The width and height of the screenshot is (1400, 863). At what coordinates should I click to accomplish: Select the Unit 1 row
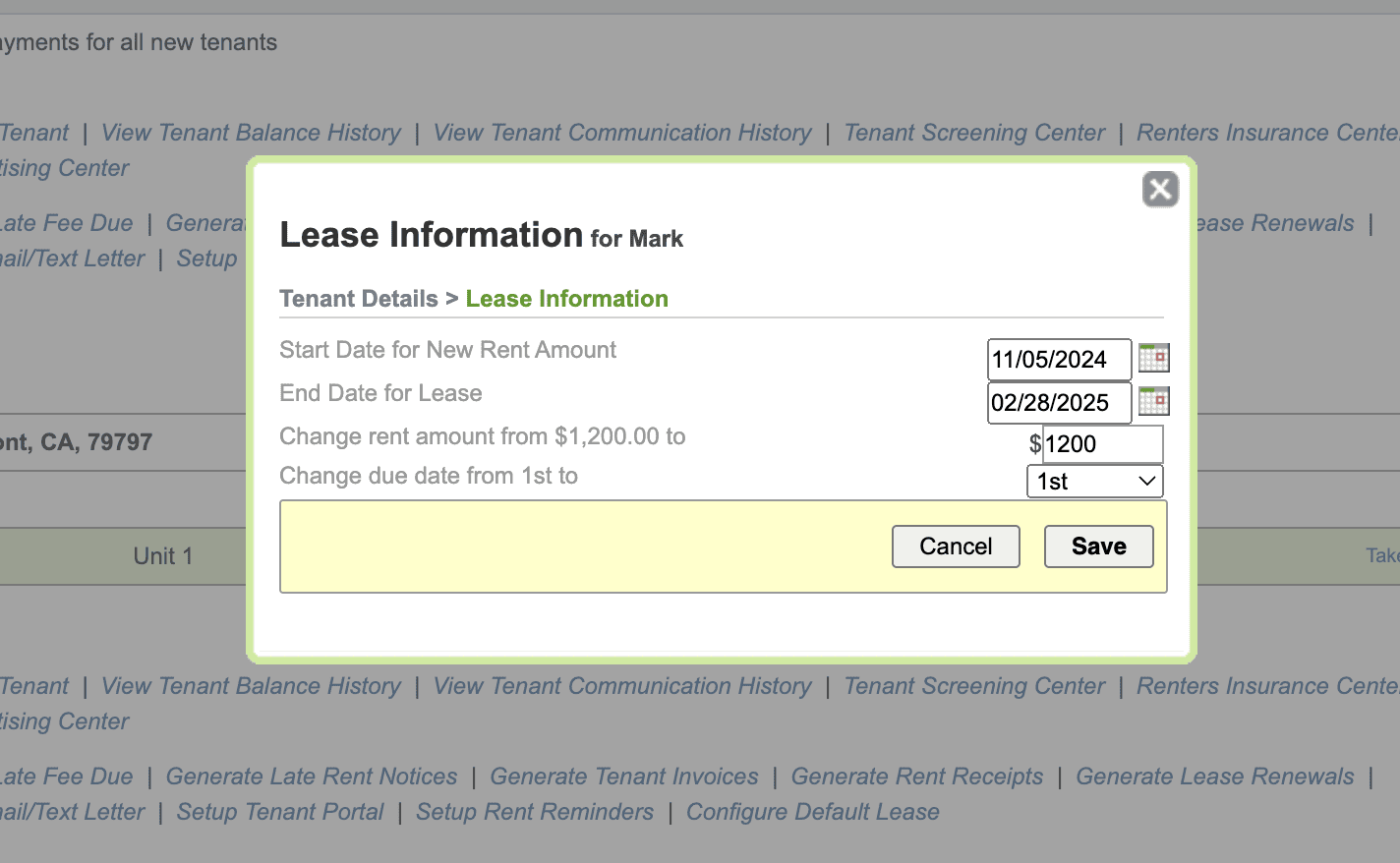tap(163, 556)
